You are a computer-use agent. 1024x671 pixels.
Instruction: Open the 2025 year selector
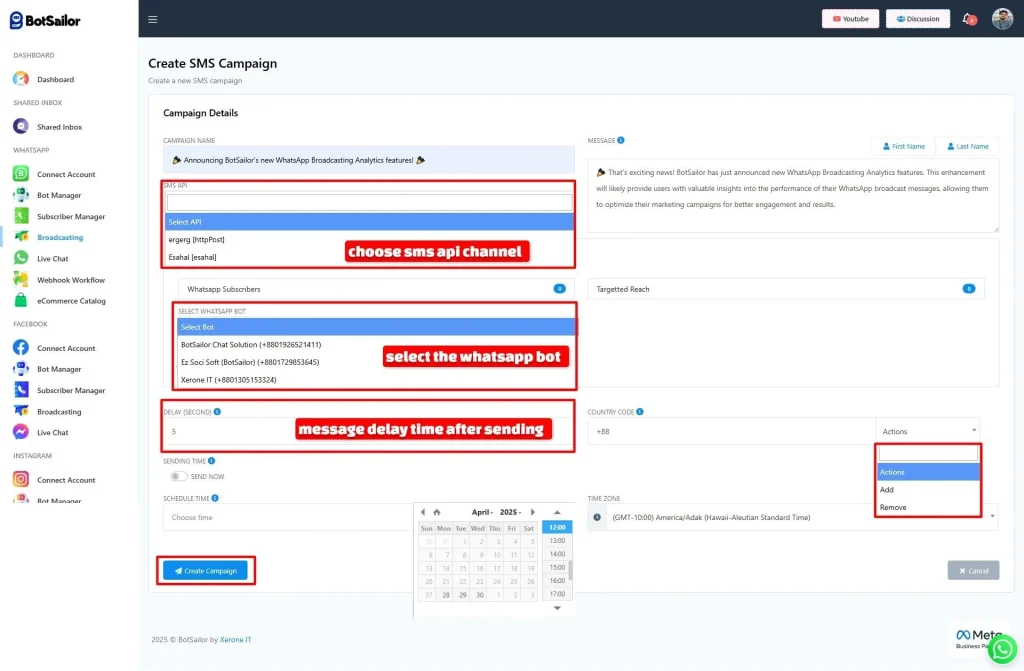pyautogui.click(x=511, y=512)
